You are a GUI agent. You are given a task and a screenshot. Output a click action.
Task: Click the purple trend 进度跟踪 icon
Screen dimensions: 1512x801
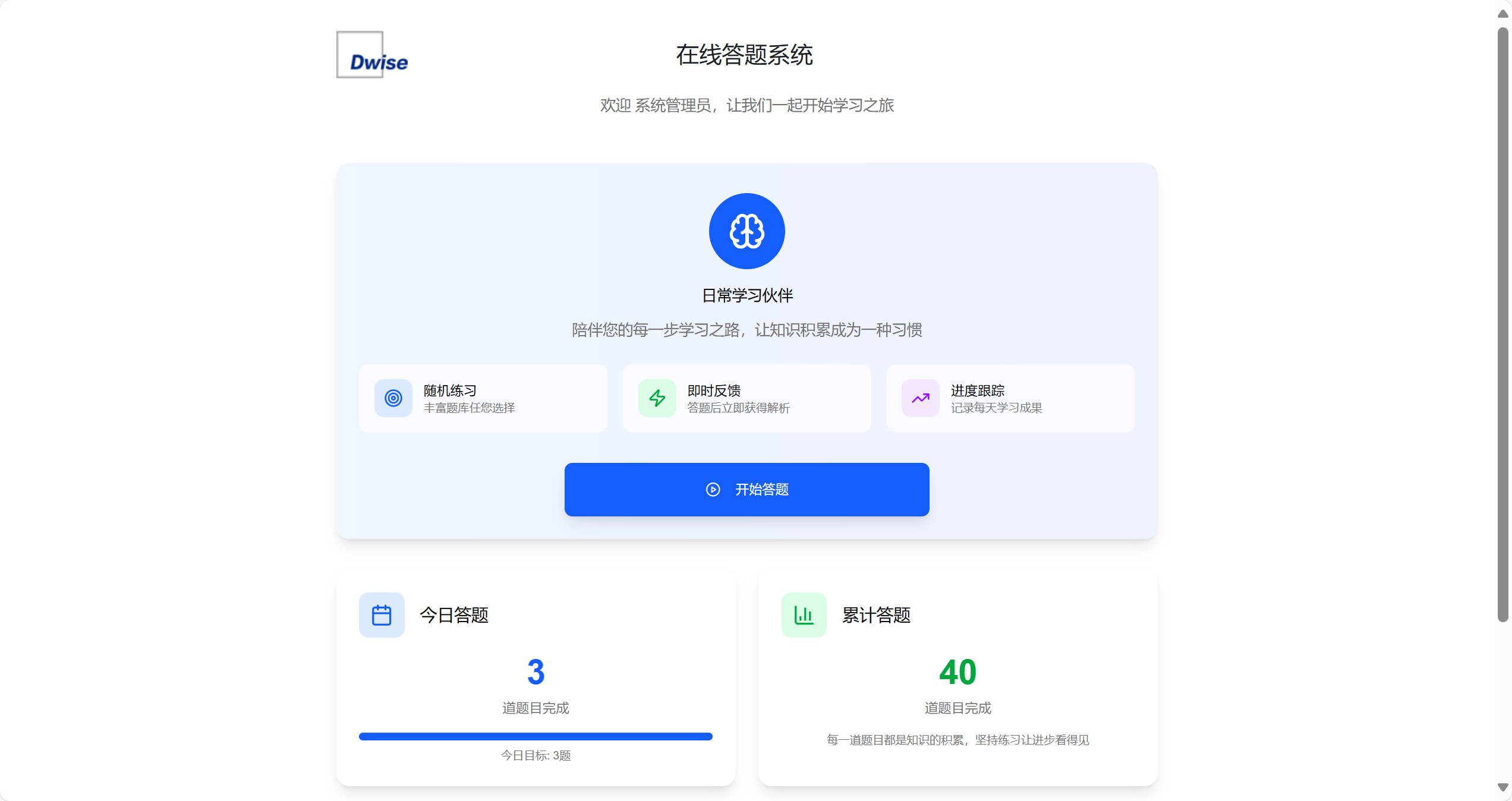click(x=920, y=398)
